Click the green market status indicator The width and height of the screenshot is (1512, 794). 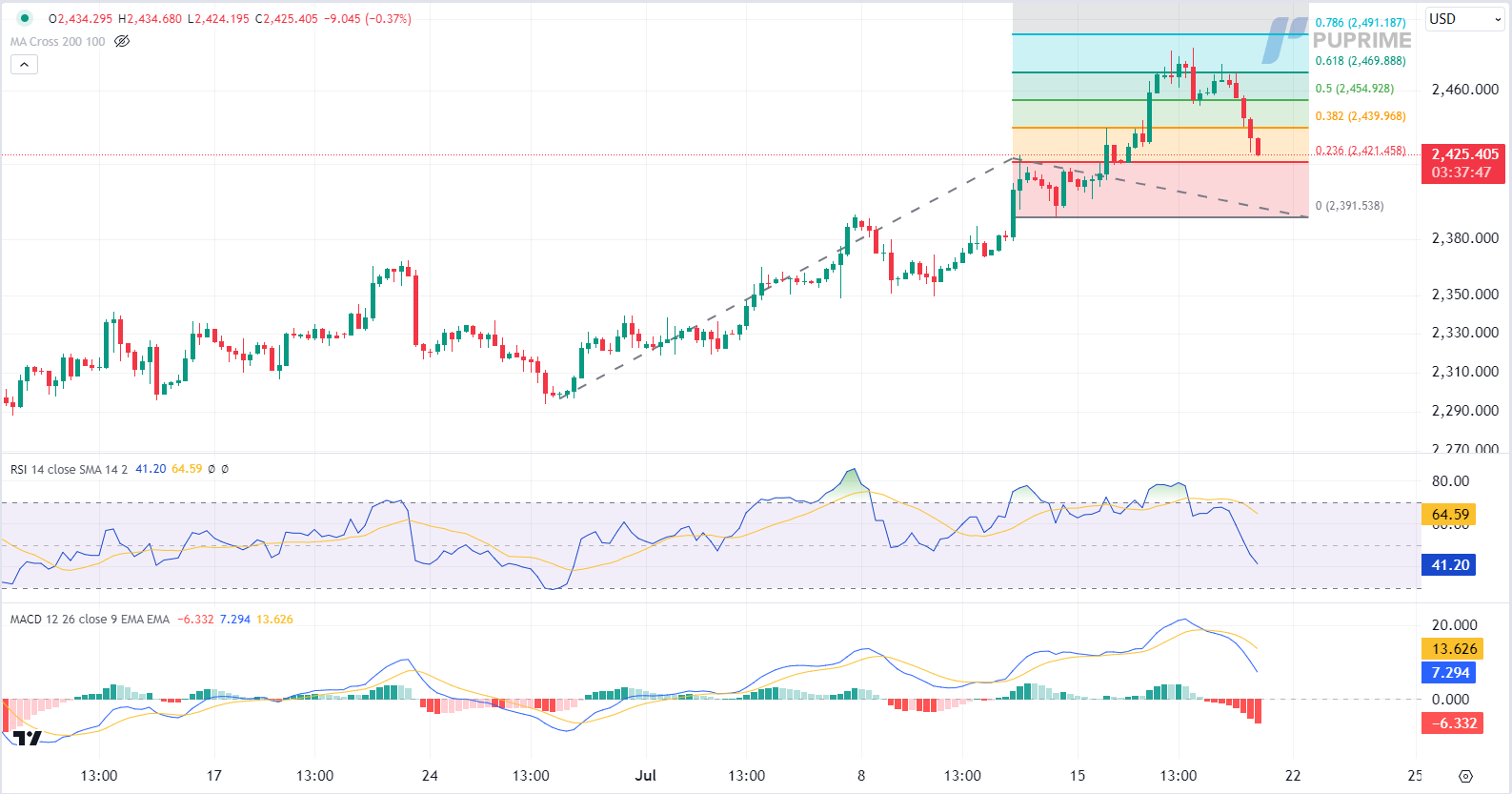pyautogui.click(x=25, y=18)
